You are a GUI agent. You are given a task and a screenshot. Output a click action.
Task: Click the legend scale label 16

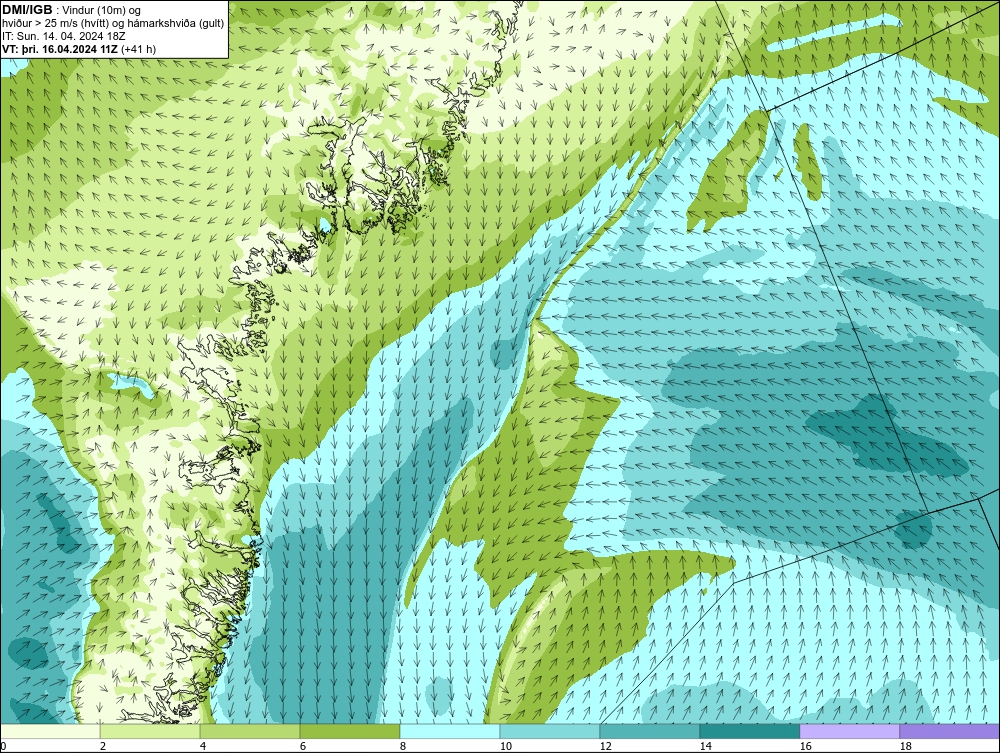pyautogui.click(x=805, y=746)
